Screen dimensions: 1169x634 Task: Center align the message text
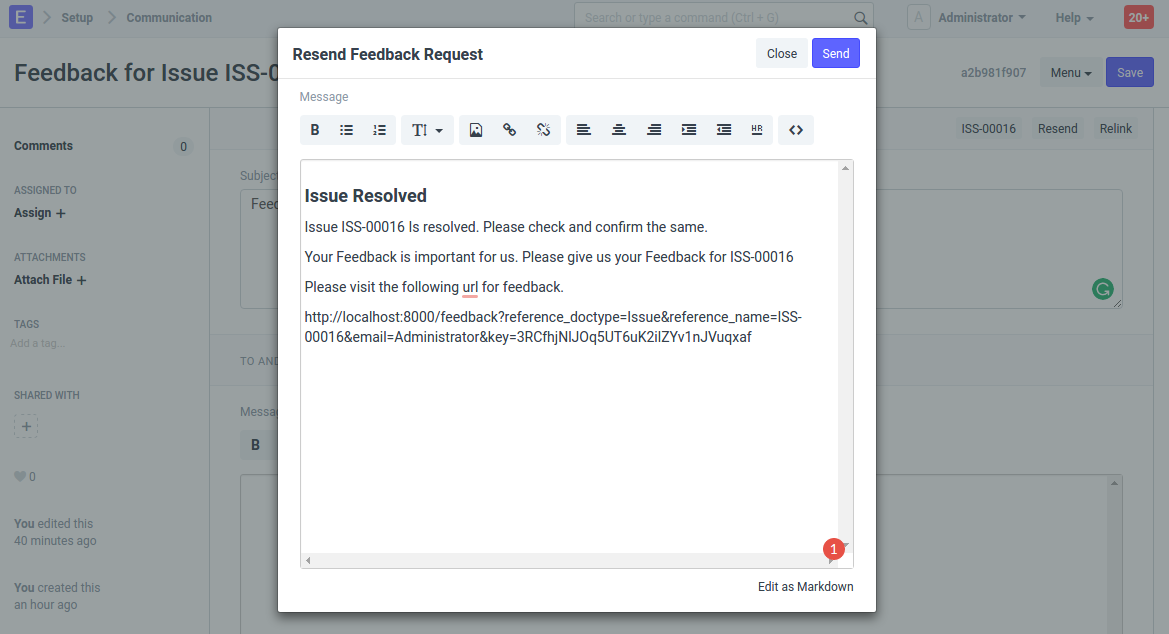pos(619,130)
